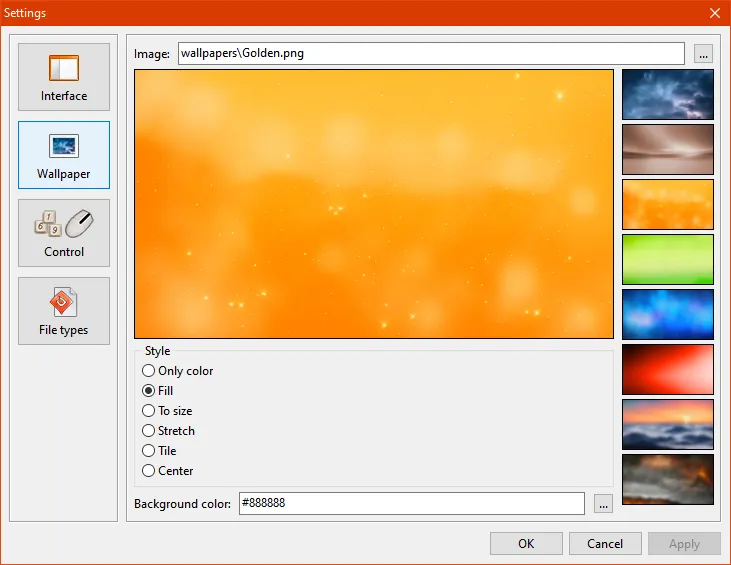Select the Center style option

pyautogui.click(x=167, y=471)
